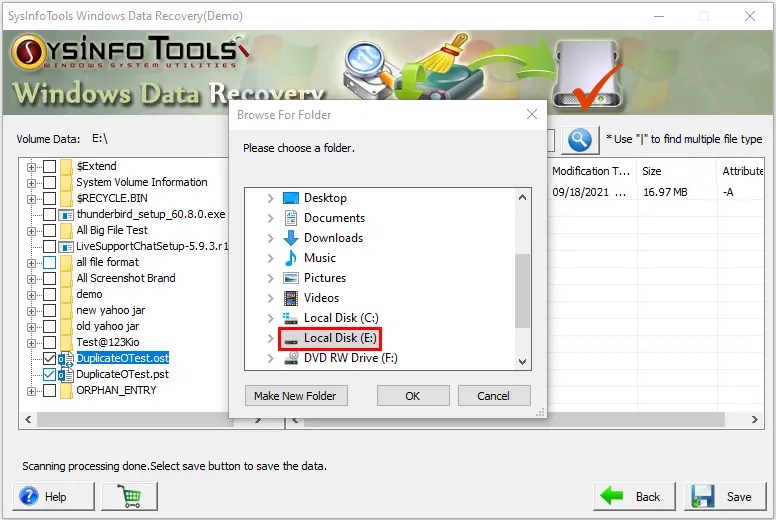Expand the Test@123Kio tree node
This screenshot has height=520, width=776.
coord(31,343)
